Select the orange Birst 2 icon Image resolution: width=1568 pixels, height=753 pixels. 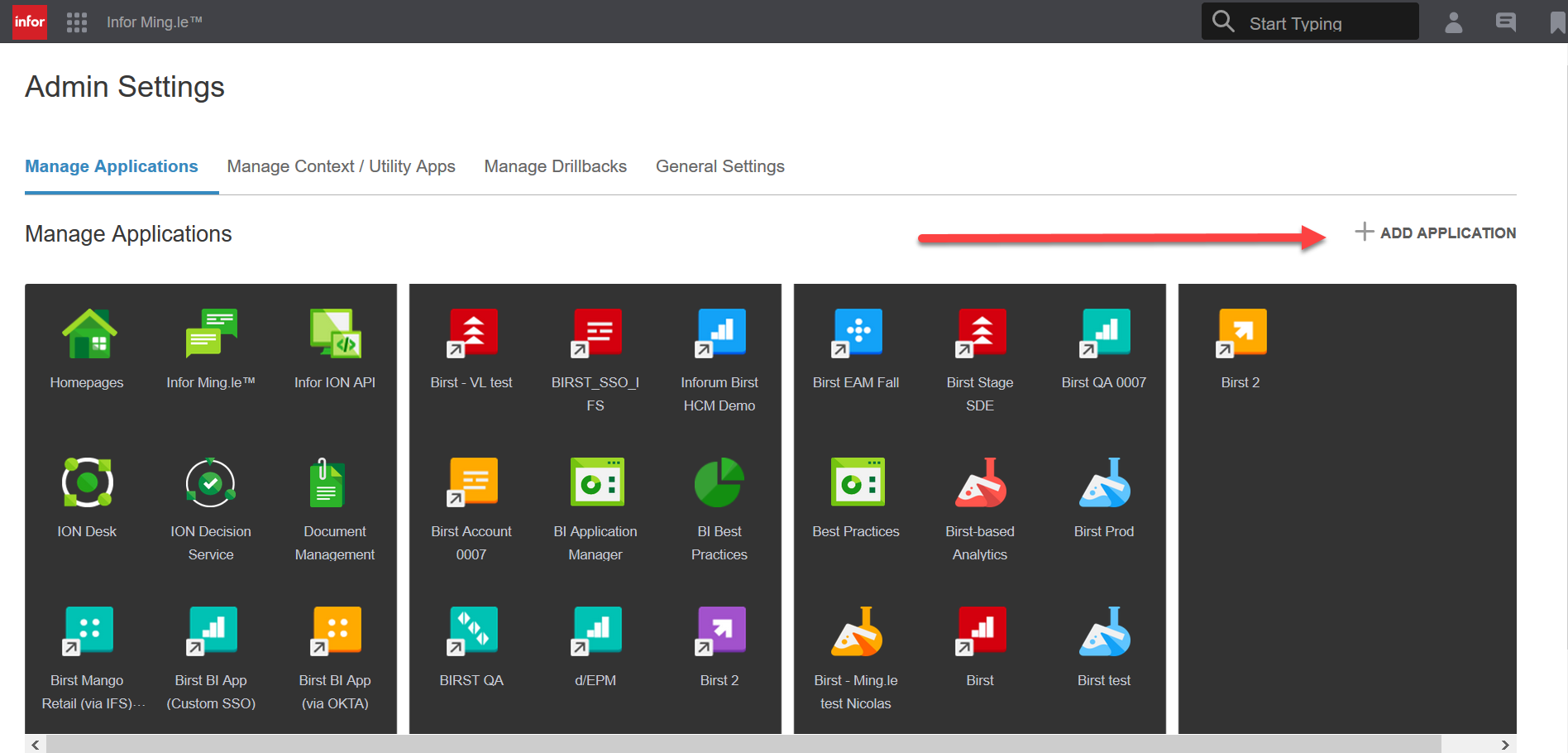[1241, 333]
